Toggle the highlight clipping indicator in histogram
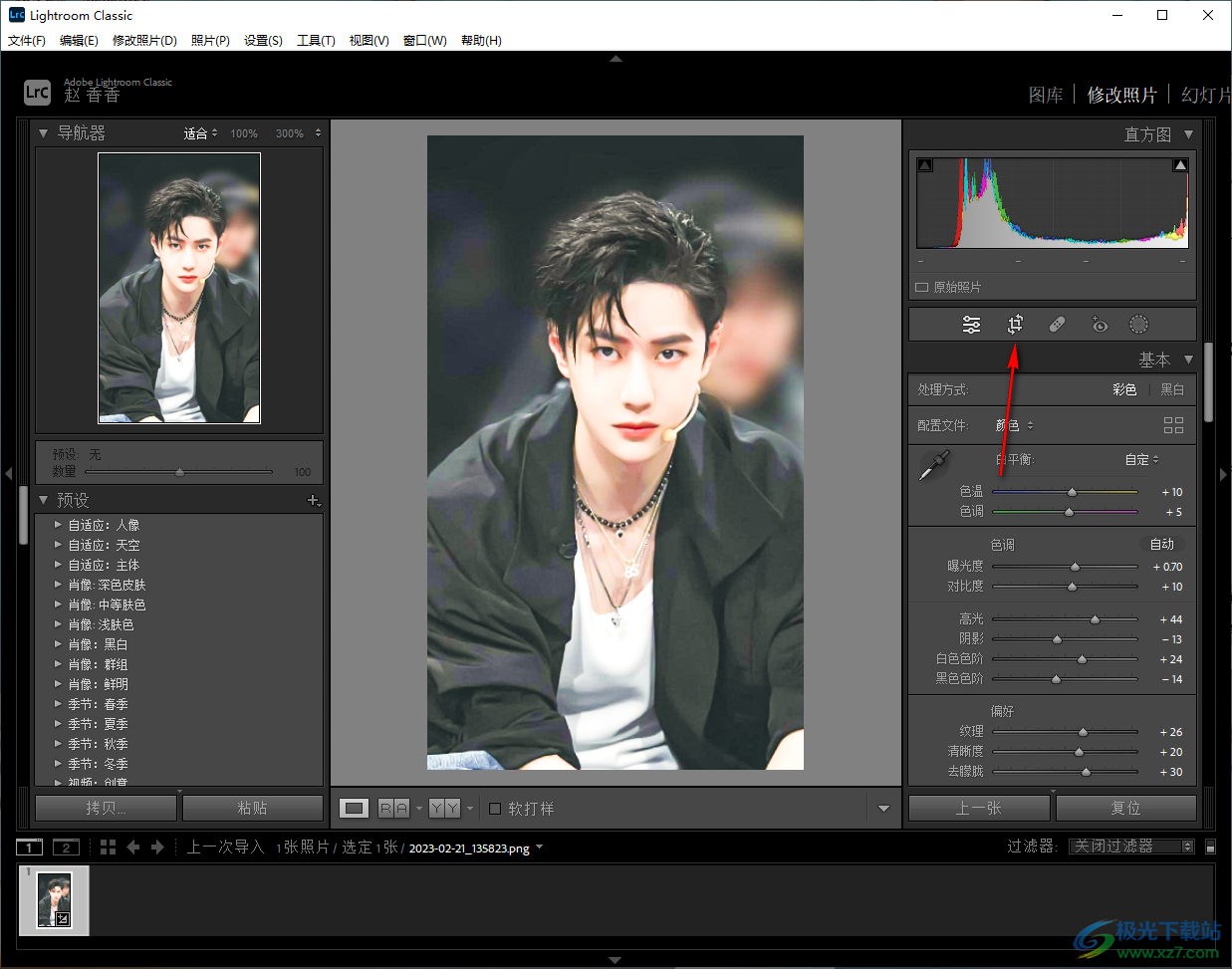The width and height of the screenshot is (1232, 969). (x=1180, y=165)
